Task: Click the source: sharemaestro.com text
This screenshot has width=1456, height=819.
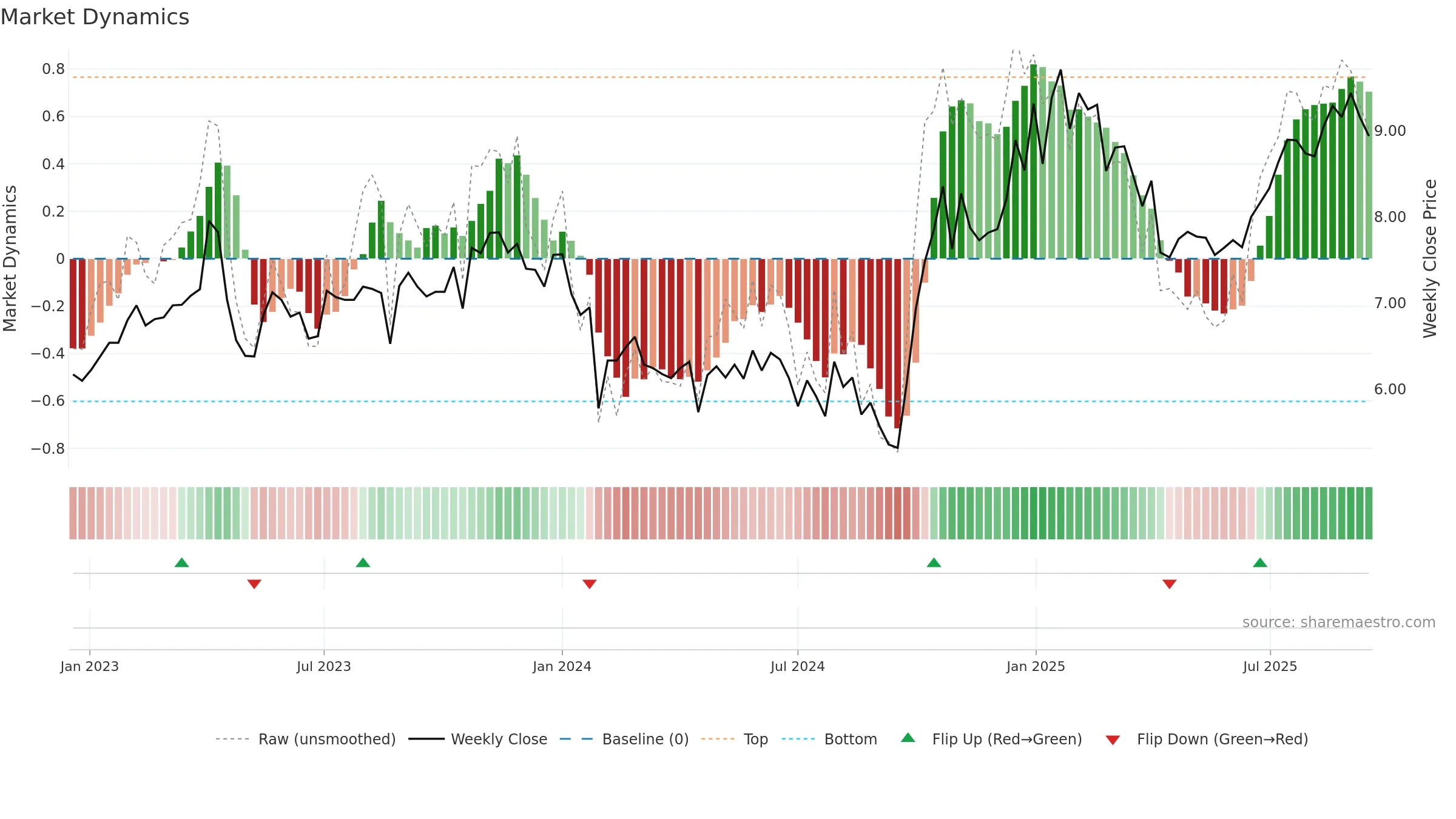Action: [1339, 622]
